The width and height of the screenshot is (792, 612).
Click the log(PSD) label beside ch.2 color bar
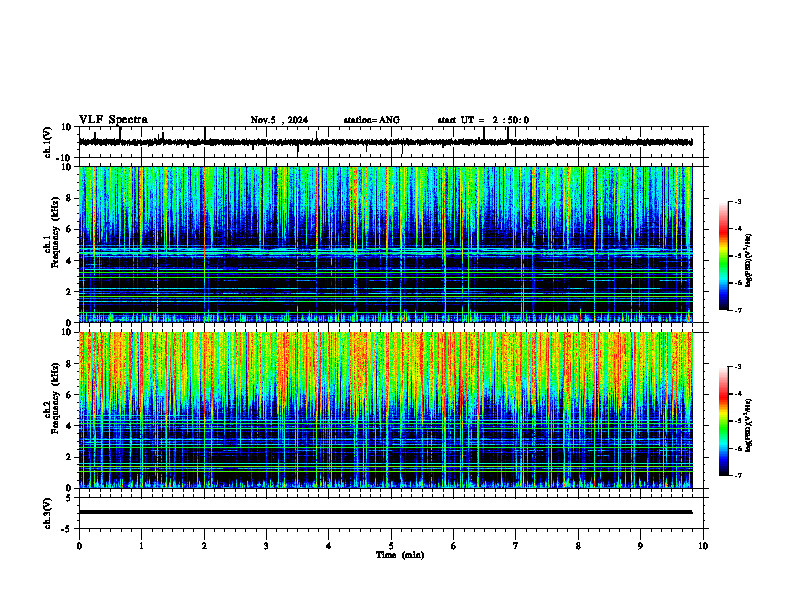click(x=749, y=425)
